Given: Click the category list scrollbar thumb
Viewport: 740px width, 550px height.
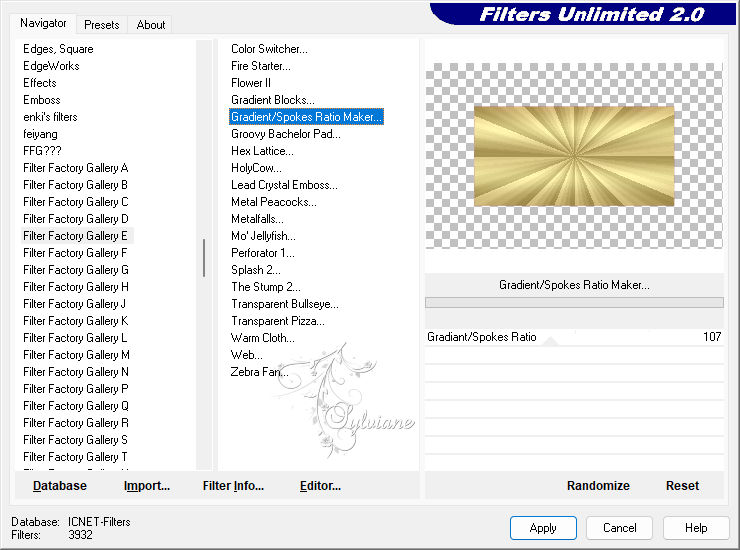Looking at the screenshot, I should click(204, 258).
